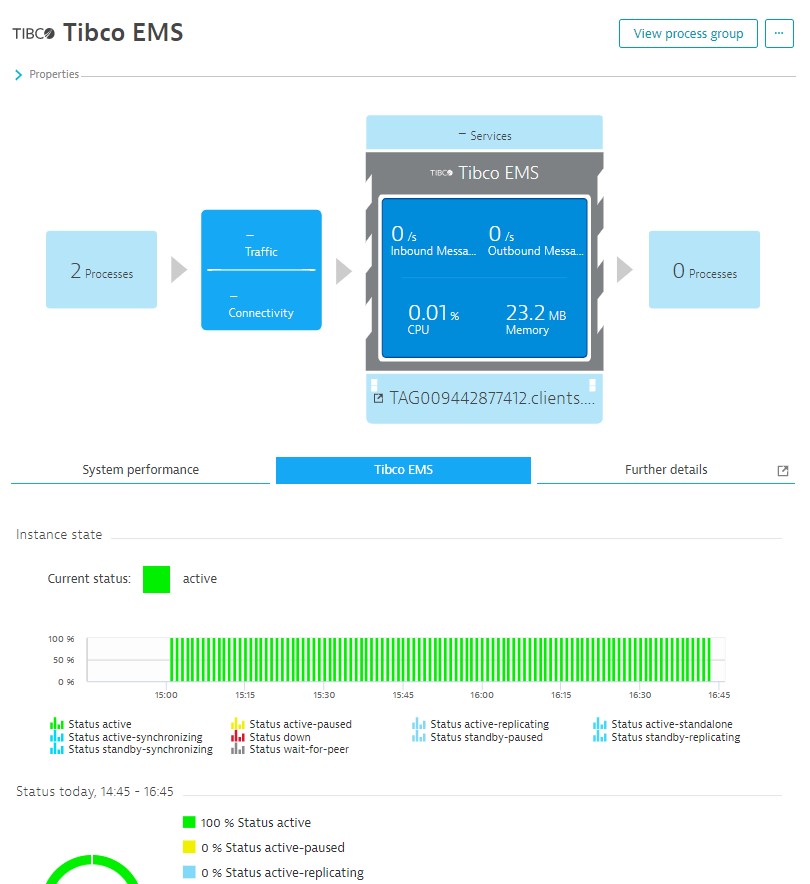Toggle Status active-replicating series in chart legend
The width and height of the screenshot is (810, 884).
[x=480, y=724]
